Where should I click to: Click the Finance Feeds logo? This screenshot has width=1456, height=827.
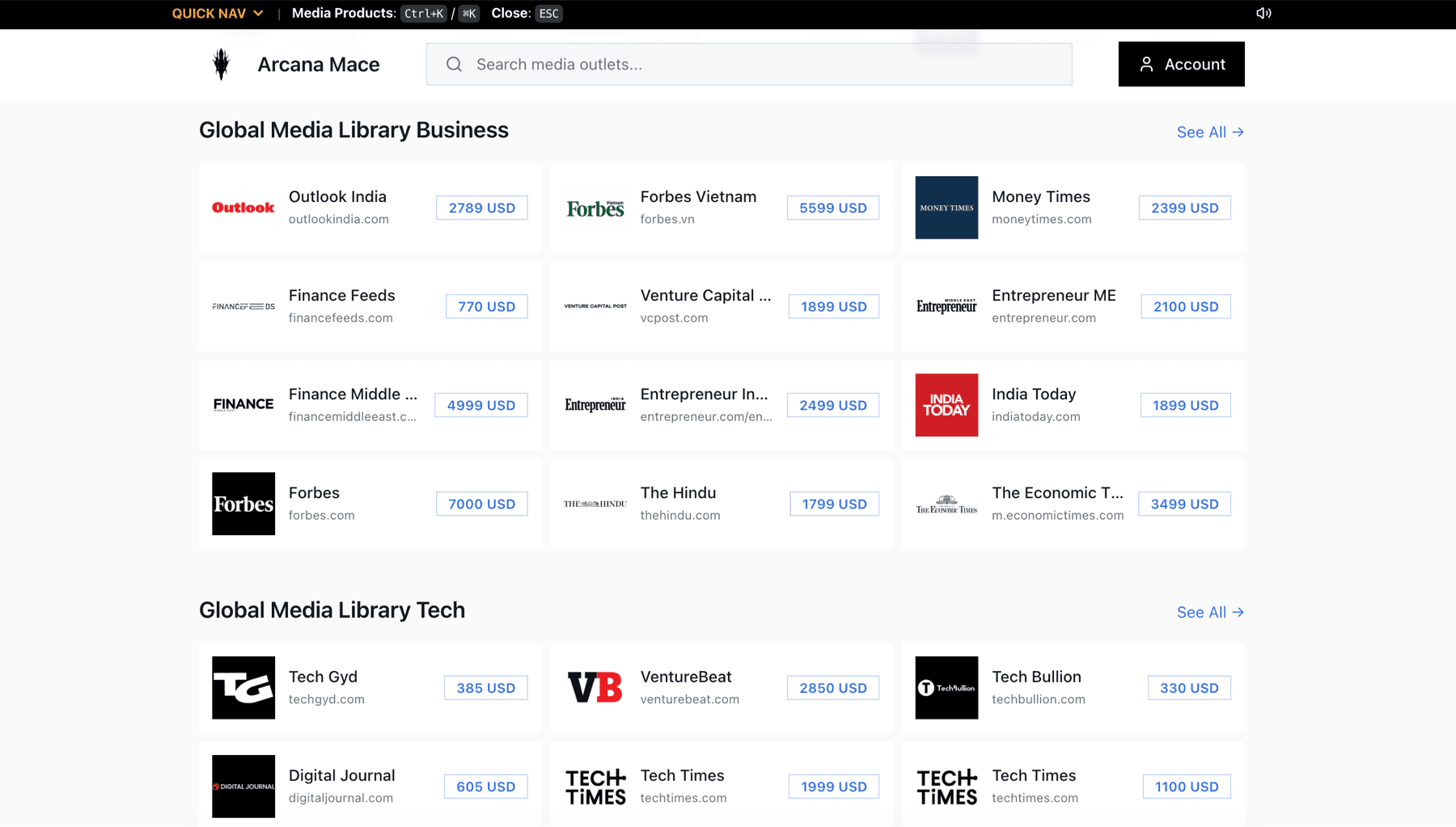click(243, 306)
